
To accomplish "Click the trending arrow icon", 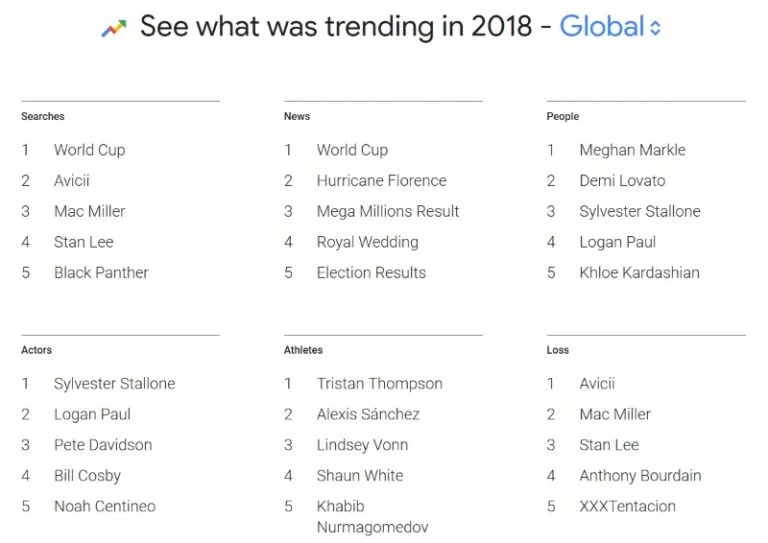I will pyautogui.click(x=114, y=28).
